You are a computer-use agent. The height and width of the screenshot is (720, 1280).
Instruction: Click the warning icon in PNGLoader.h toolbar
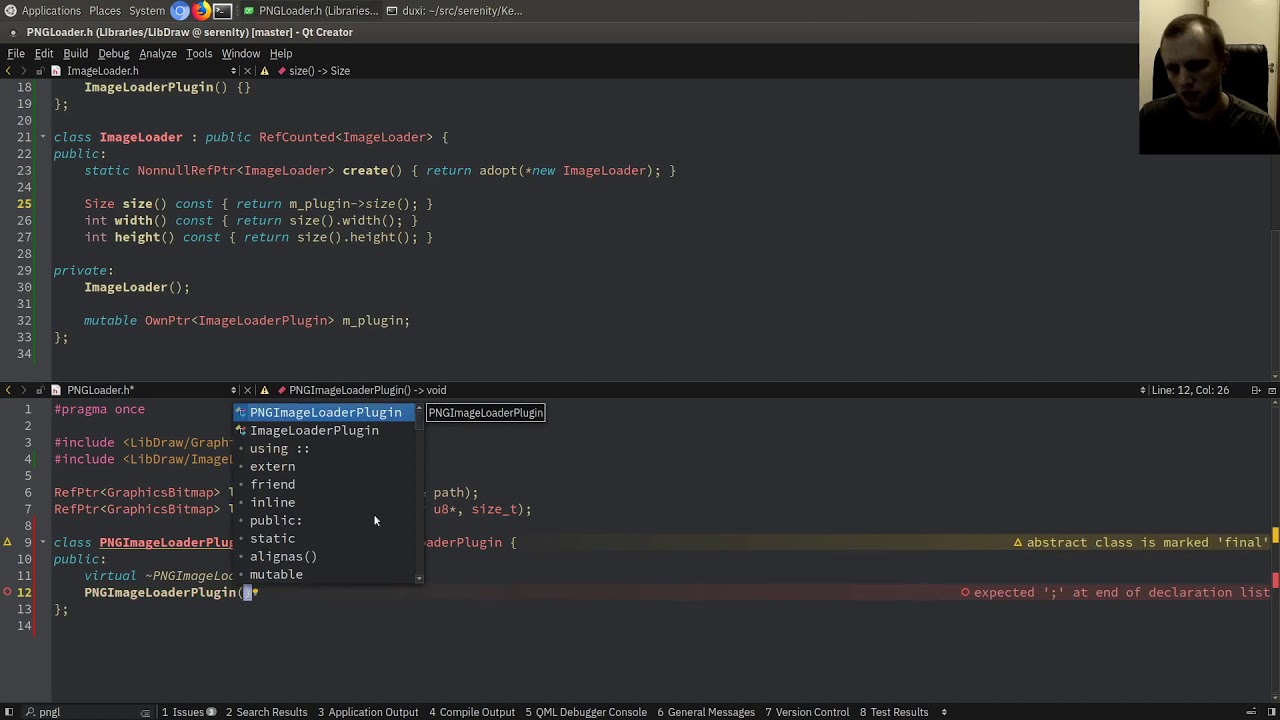coord(265,390)
